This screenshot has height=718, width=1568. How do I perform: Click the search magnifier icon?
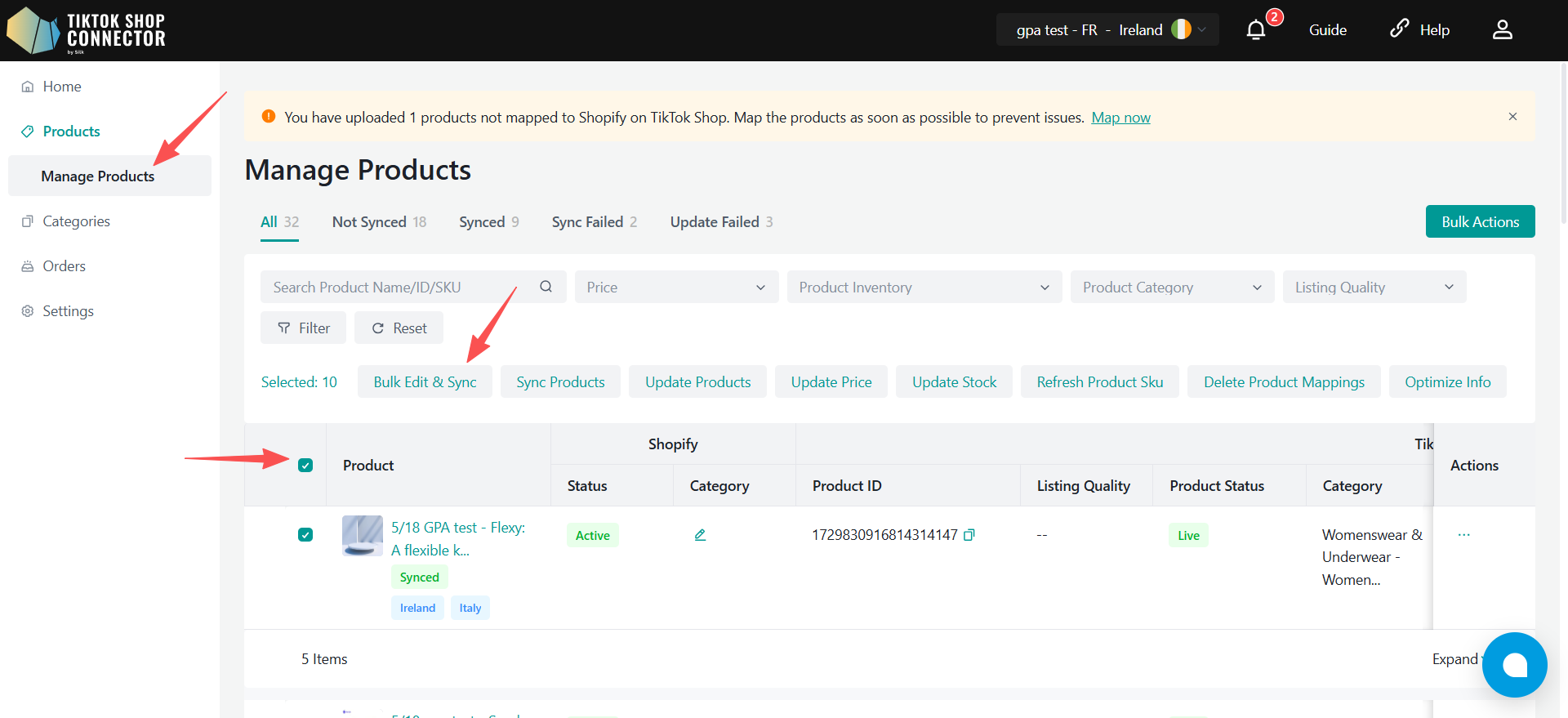pos(546,287)
